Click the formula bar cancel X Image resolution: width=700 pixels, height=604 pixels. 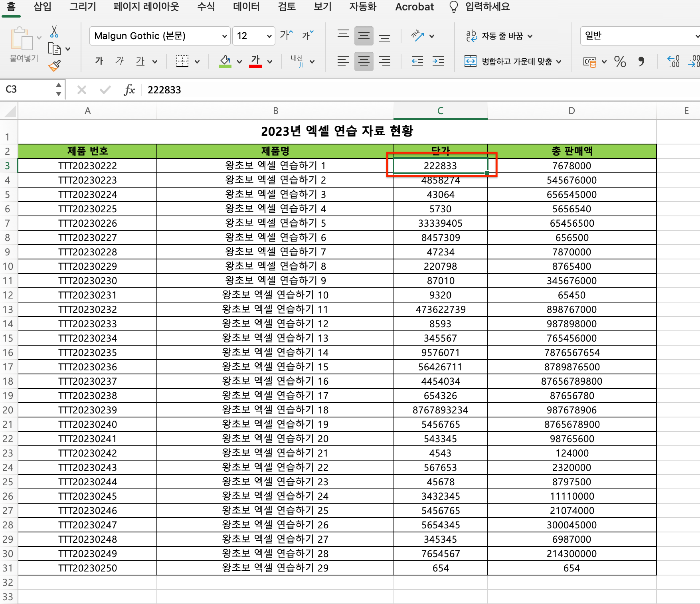82,90
